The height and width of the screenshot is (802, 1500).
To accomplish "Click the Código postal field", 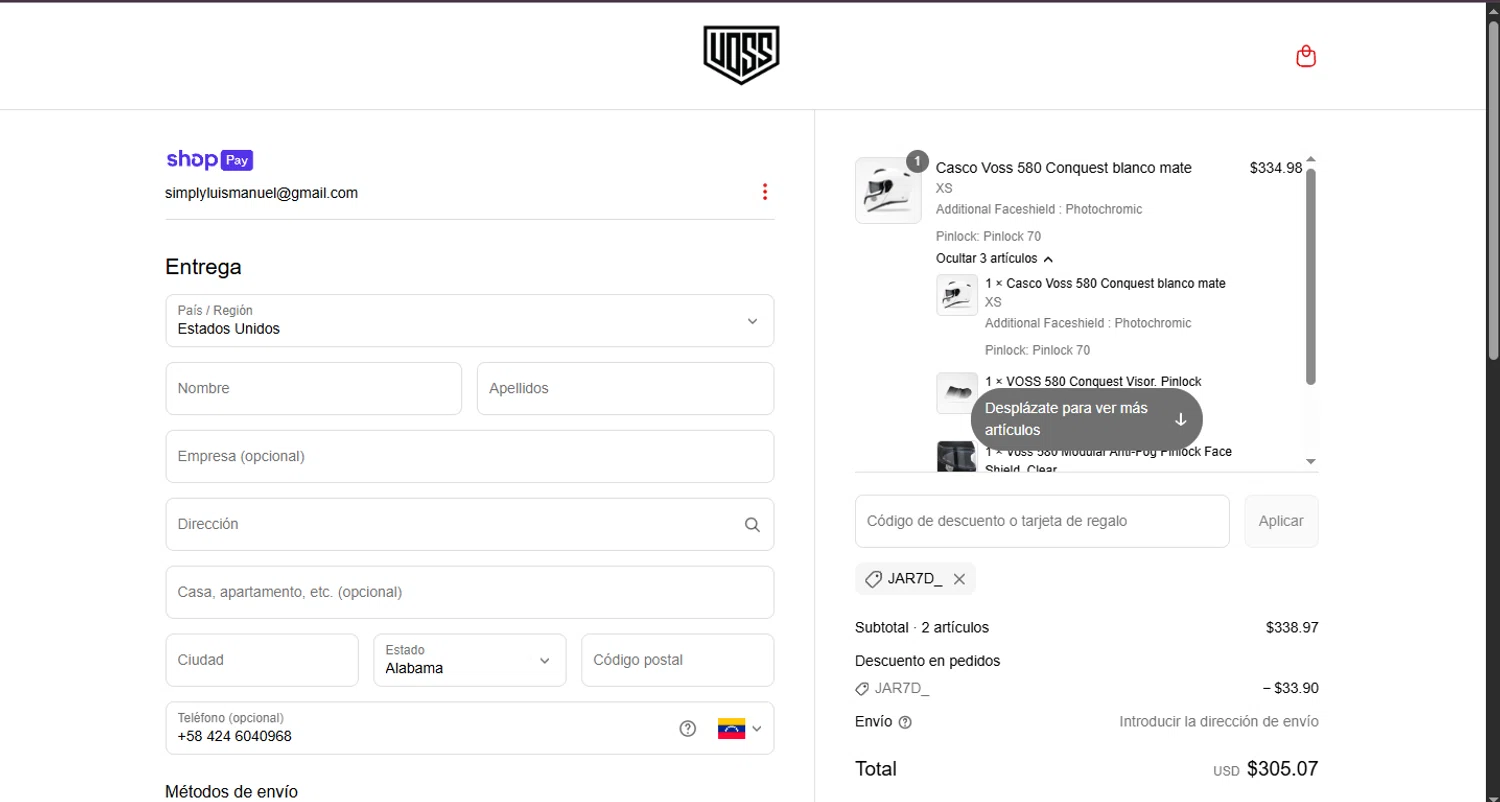I will coord(677,660).
